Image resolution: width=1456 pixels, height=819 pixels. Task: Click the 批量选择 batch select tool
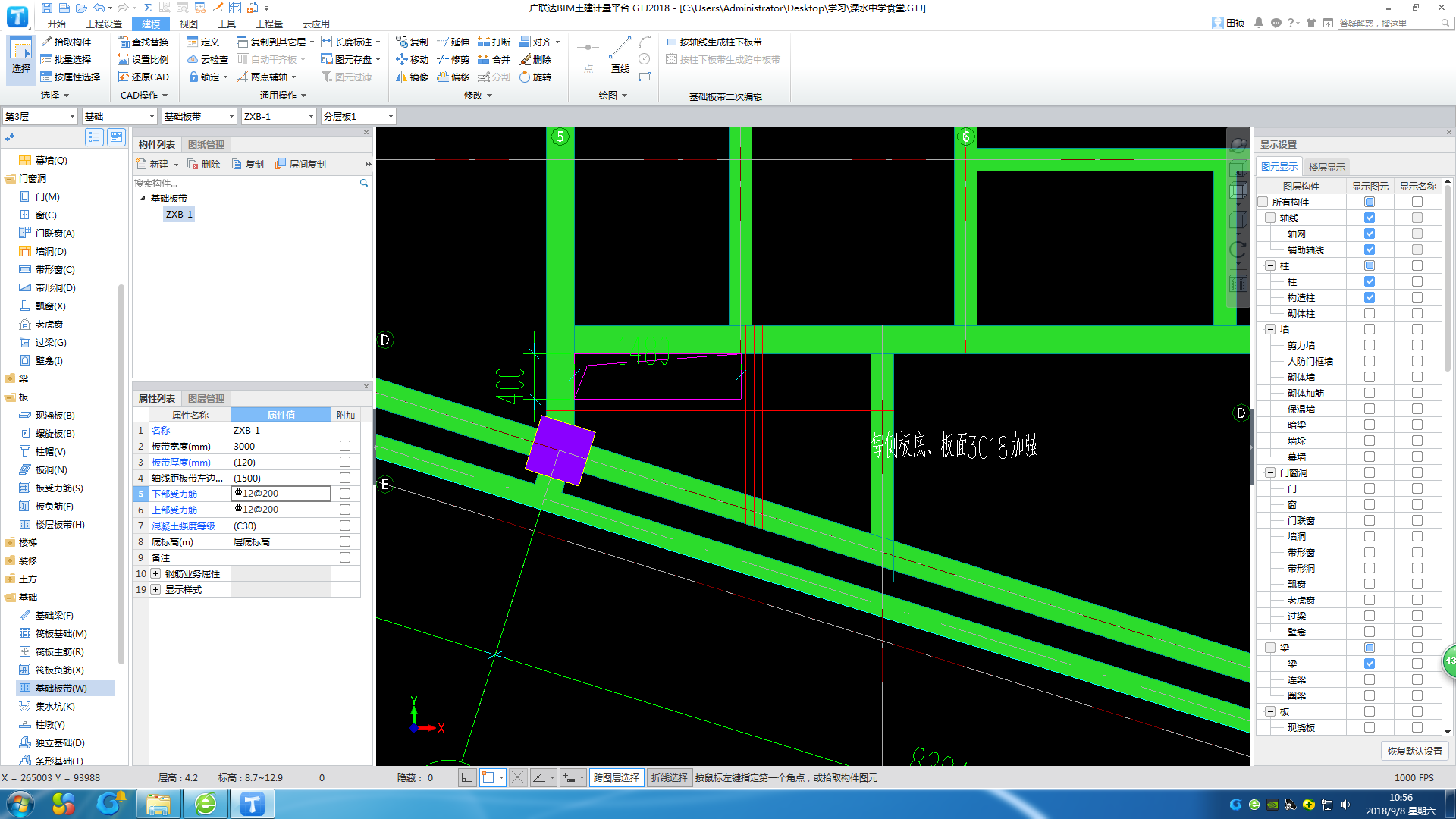(x=66, y=59)
